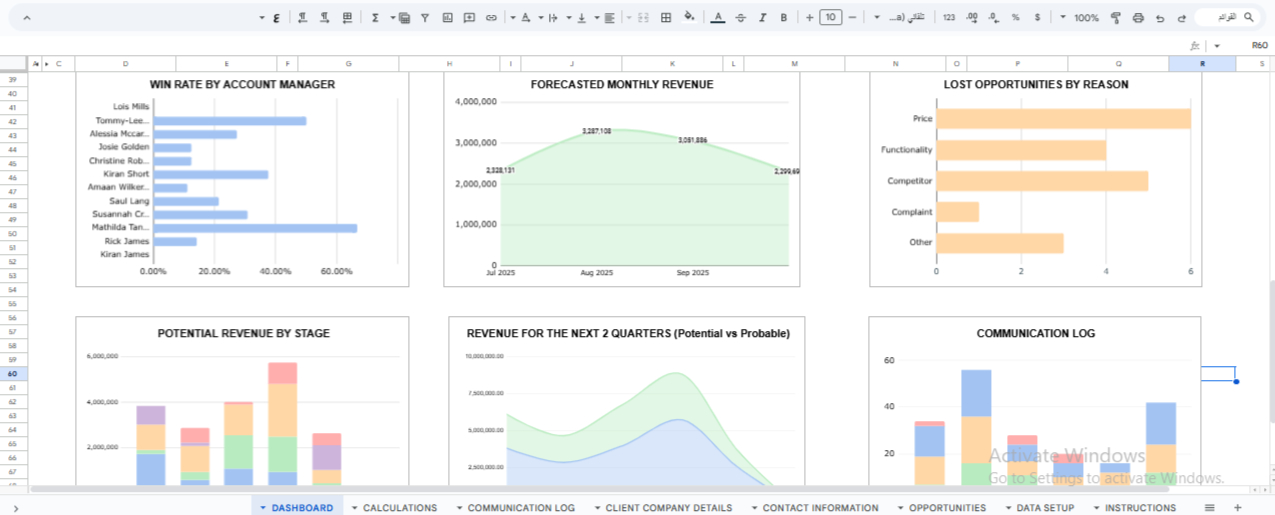Switch to the COMMUNICATION LOG sheet tab
The height and width of the screenshot is (515, 1275).
[522, 508]
